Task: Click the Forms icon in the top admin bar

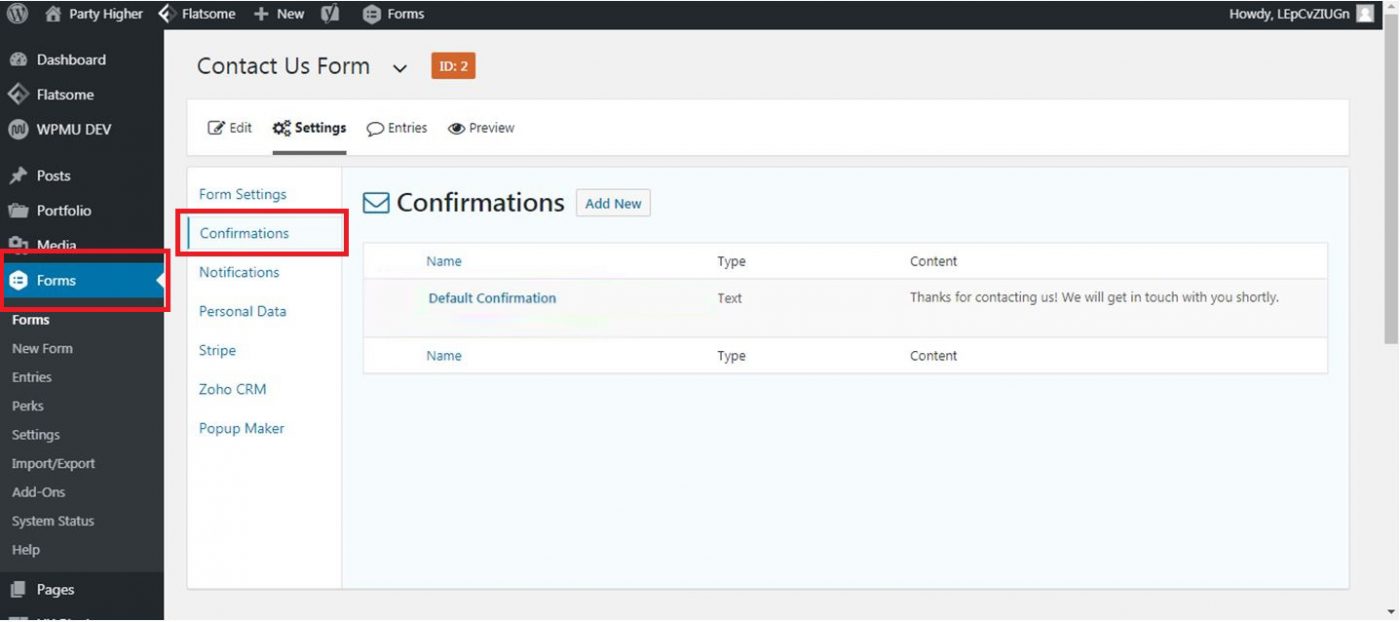Action: (373, 13)
